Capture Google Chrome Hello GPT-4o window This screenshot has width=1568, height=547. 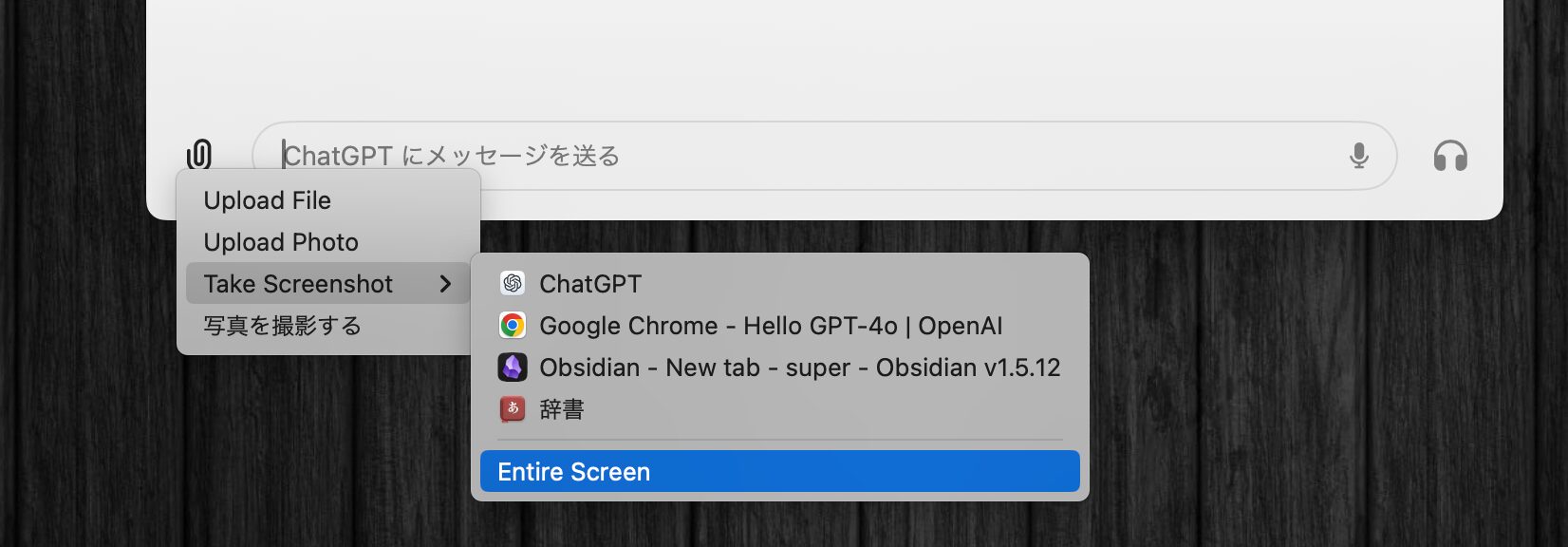(771, 326)
